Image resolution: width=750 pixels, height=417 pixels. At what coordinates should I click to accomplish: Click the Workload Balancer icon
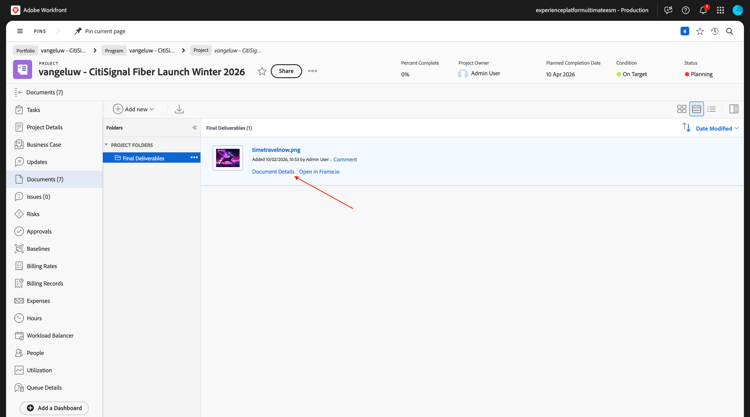click(x=19, y=336)
